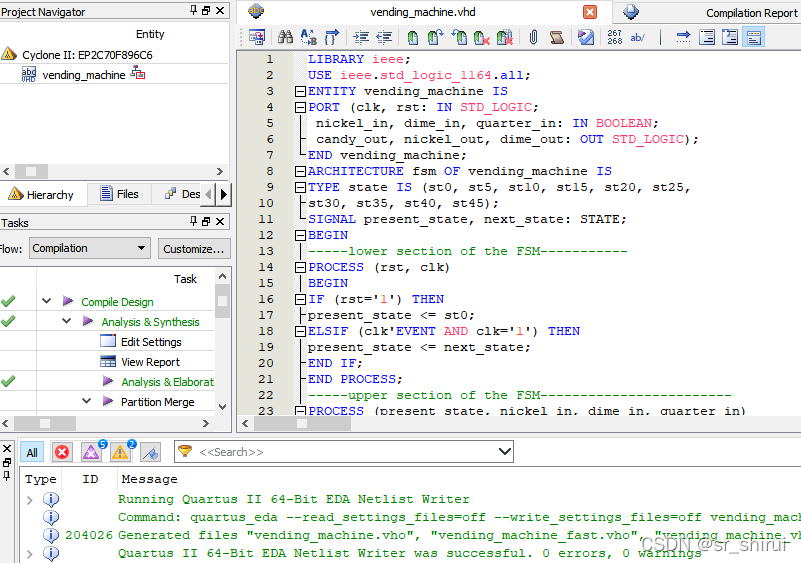Jump to previous bookmark icon

[x=459, y=37]
